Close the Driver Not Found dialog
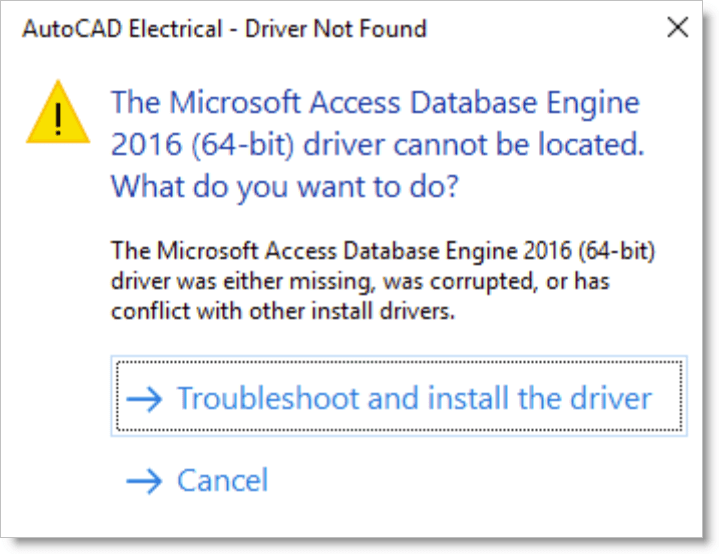719x554 pixels. tap(677, 28)
